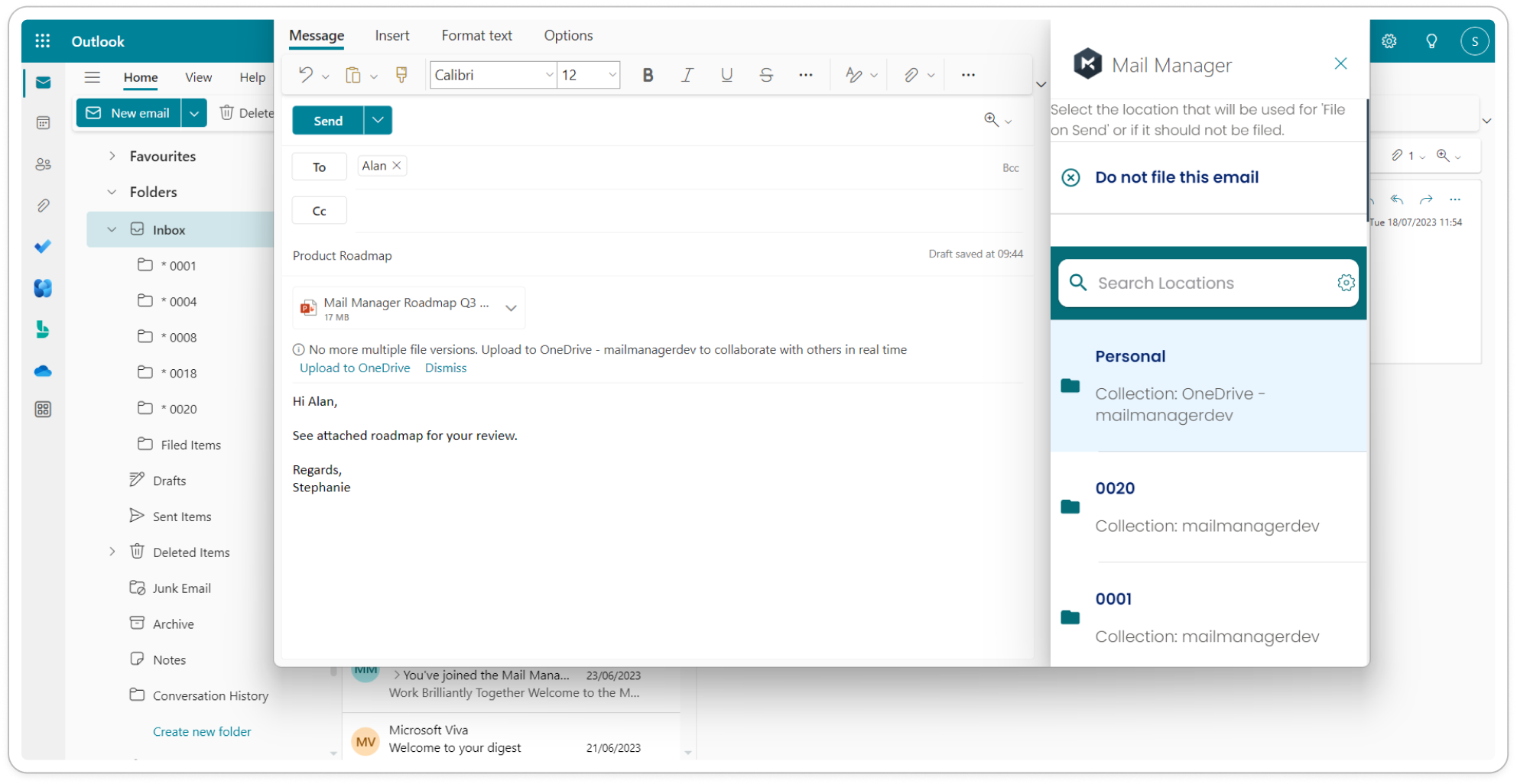This screenshot has height=784, width=1517.
Task: Click the forward arrow in reading pane
Action: pyautogui.click(x=1426, y=199)
